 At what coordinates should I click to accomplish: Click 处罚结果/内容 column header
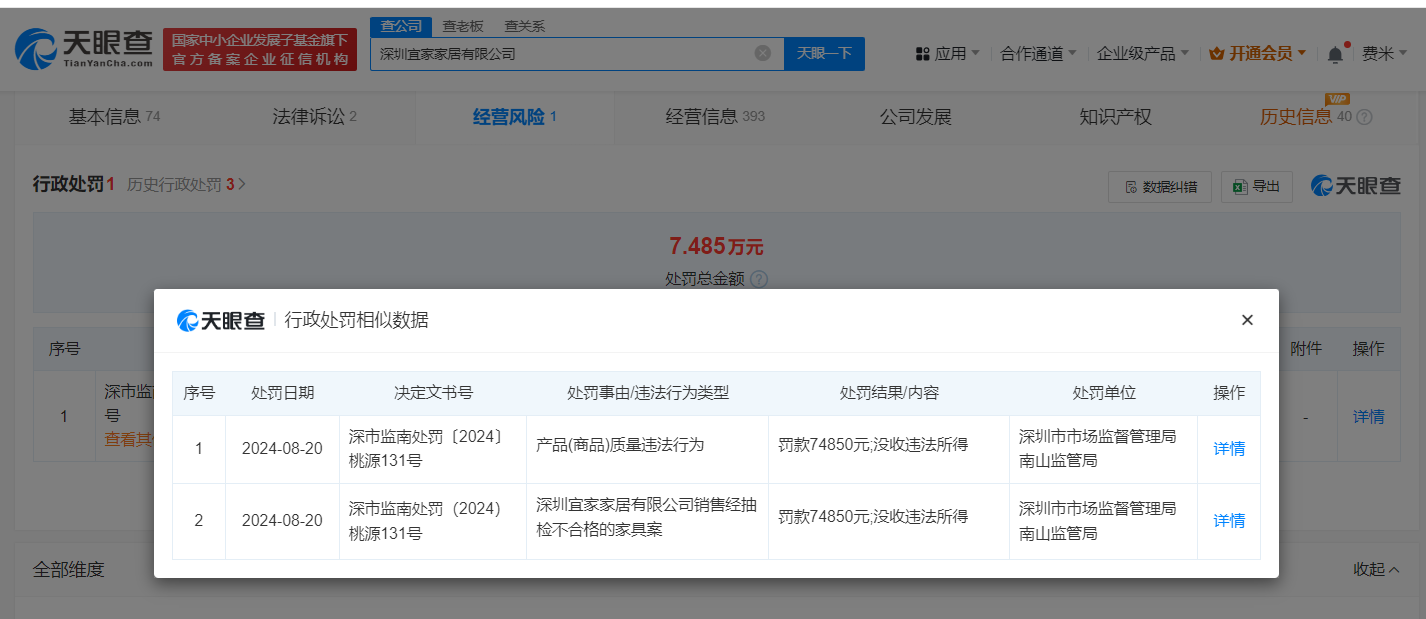tap(889, 393)
